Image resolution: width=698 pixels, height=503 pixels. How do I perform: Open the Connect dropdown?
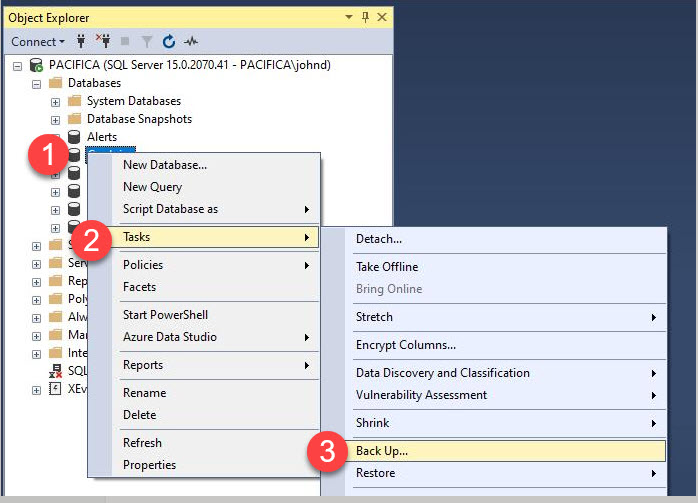(x=38, y=42)
